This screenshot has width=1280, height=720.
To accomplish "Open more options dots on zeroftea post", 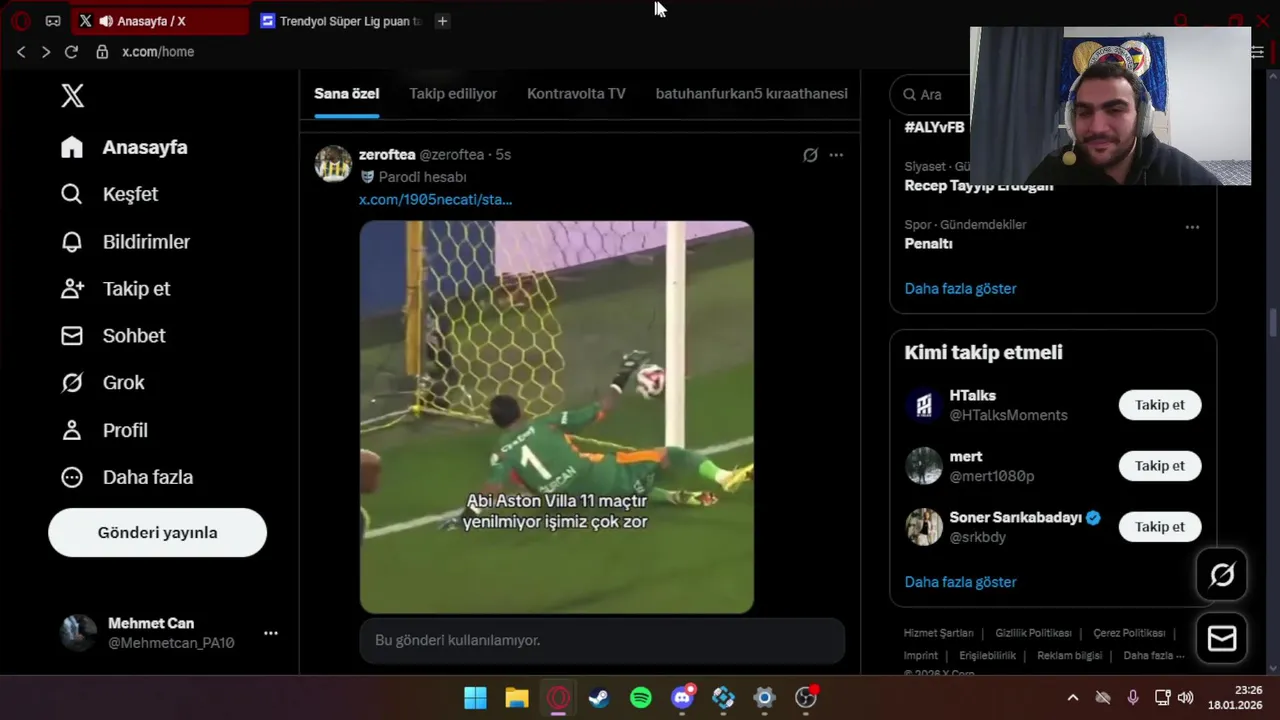I will 836,155.
